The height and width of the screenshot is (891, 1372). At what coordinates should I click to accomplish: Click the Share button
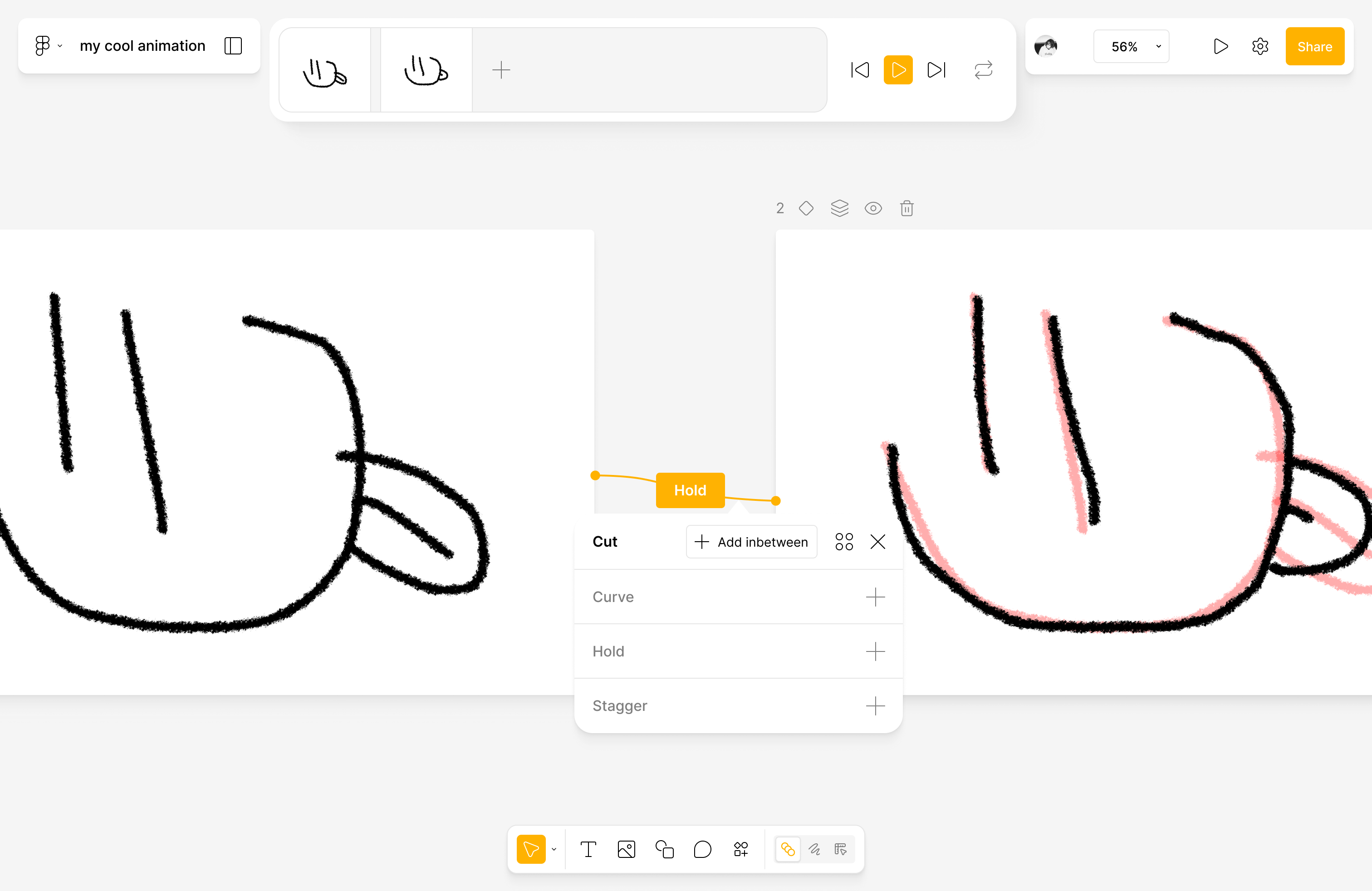pyautogui.click(x=1314, y=46)
